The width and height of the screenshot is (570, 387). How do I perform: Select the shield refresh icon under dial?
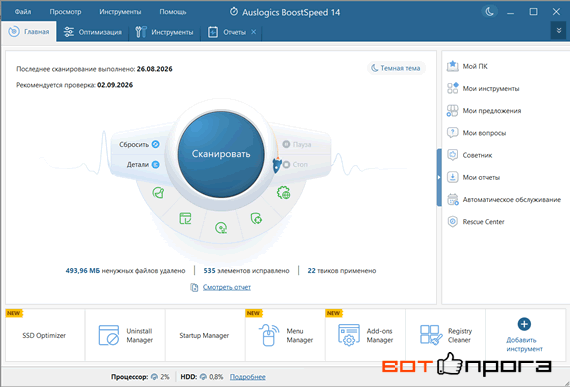click(x=256, y=218)
